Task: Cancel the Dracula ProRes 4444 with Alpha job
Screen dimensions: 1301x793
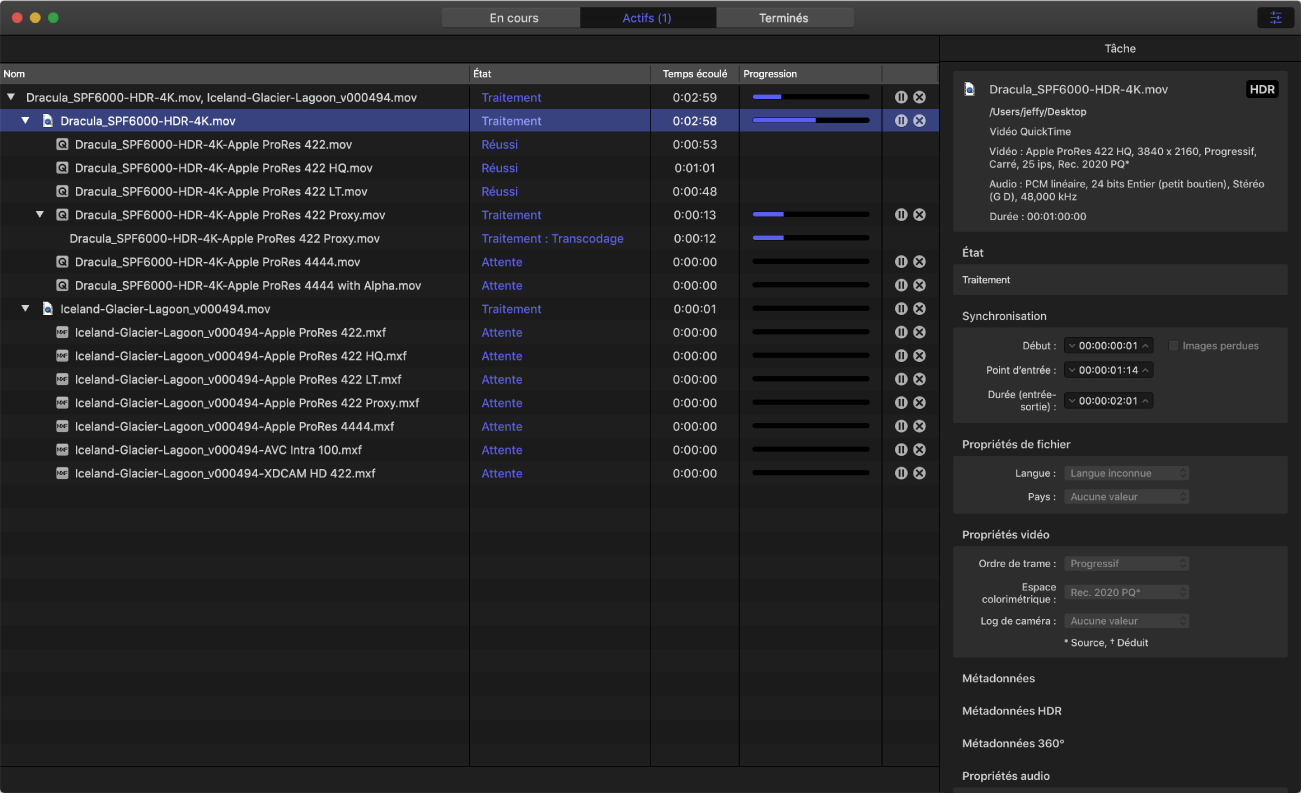Action: [x=919, y=286]
